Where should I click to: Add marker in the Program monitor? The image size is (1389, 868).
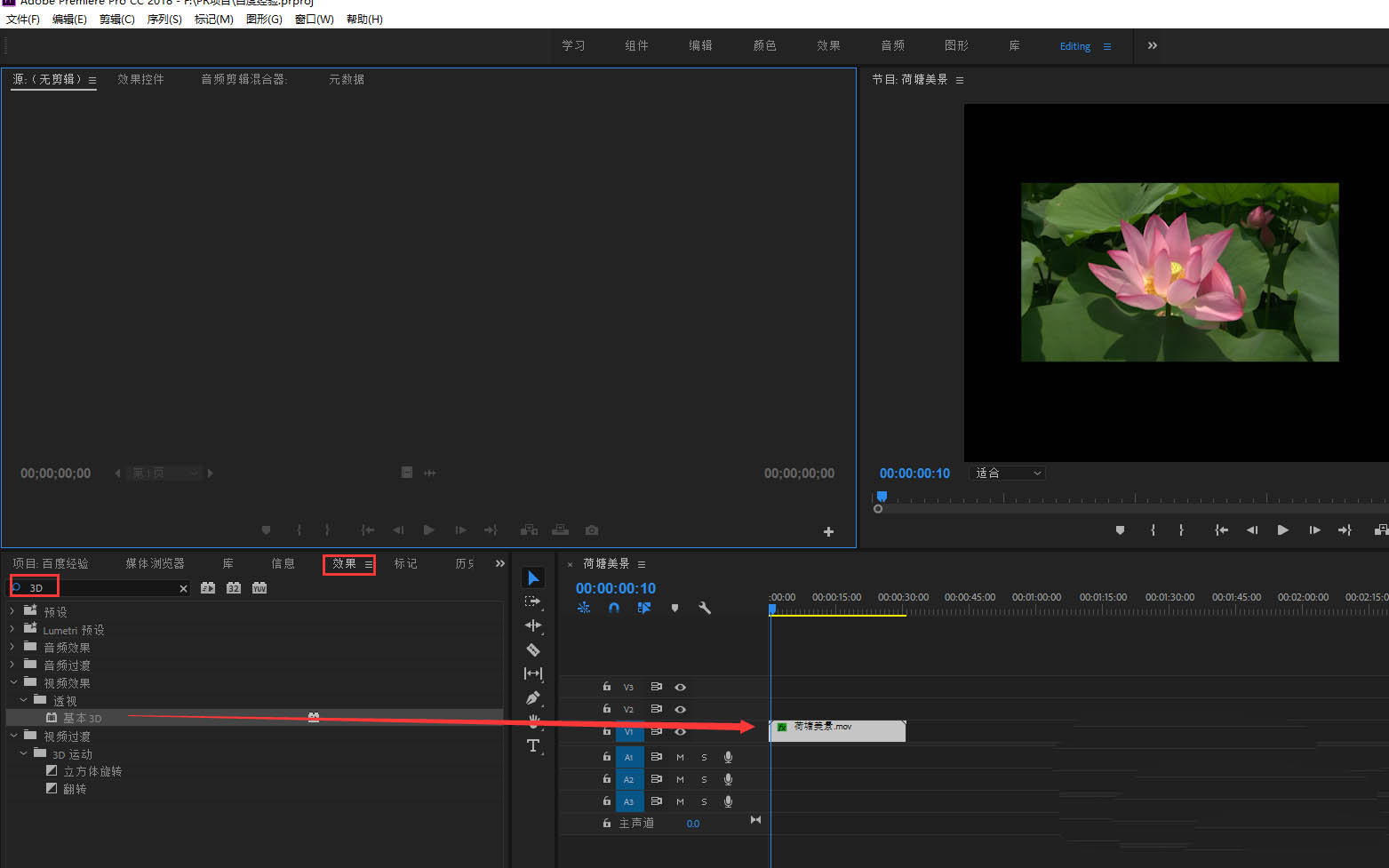1120,530
